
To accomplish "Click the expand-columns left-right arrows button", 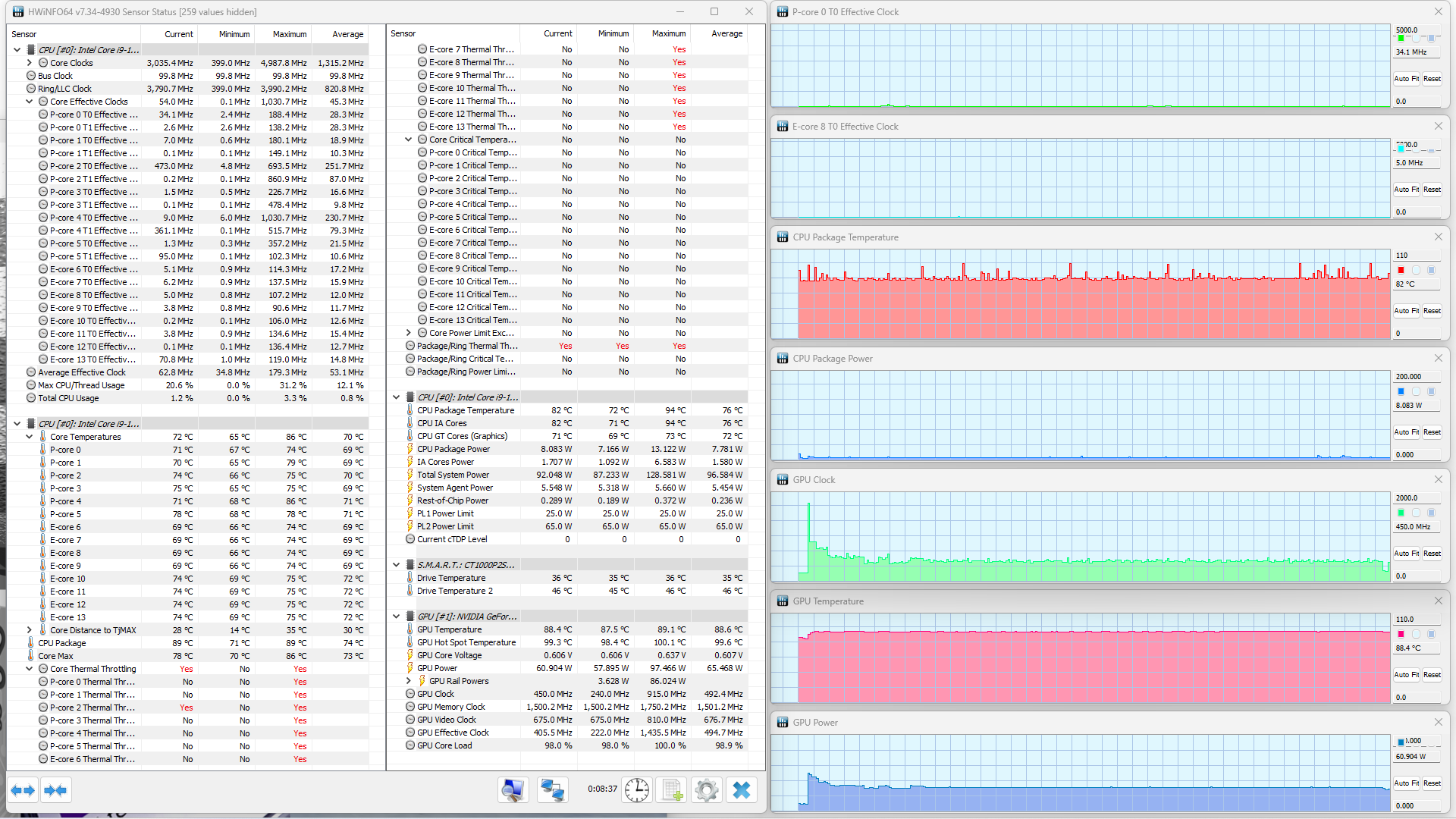I will (23, 790).
